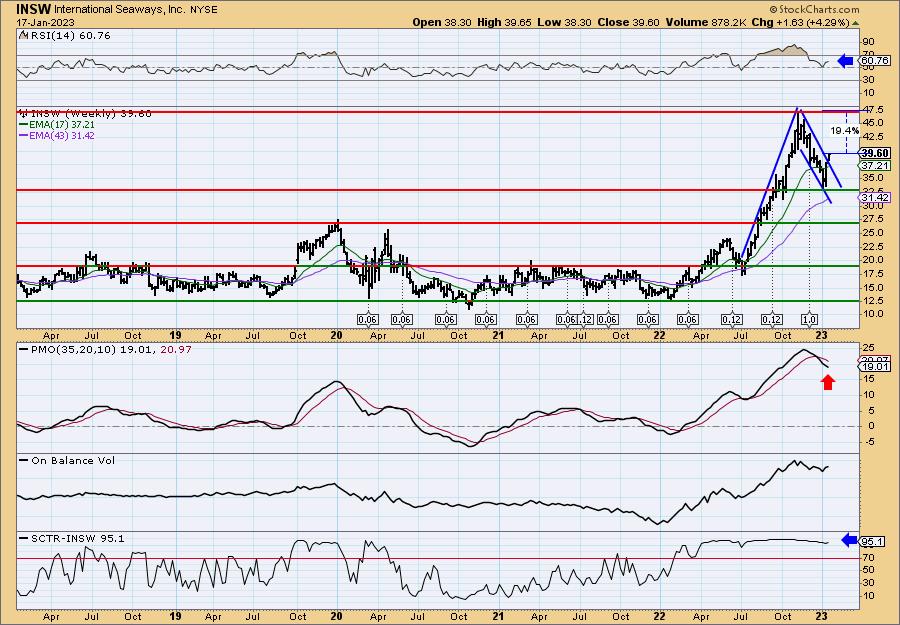Click the 37.21 EMA tag on axis
Viewport: 900px width, 625px height.
(x=875, y=165)
